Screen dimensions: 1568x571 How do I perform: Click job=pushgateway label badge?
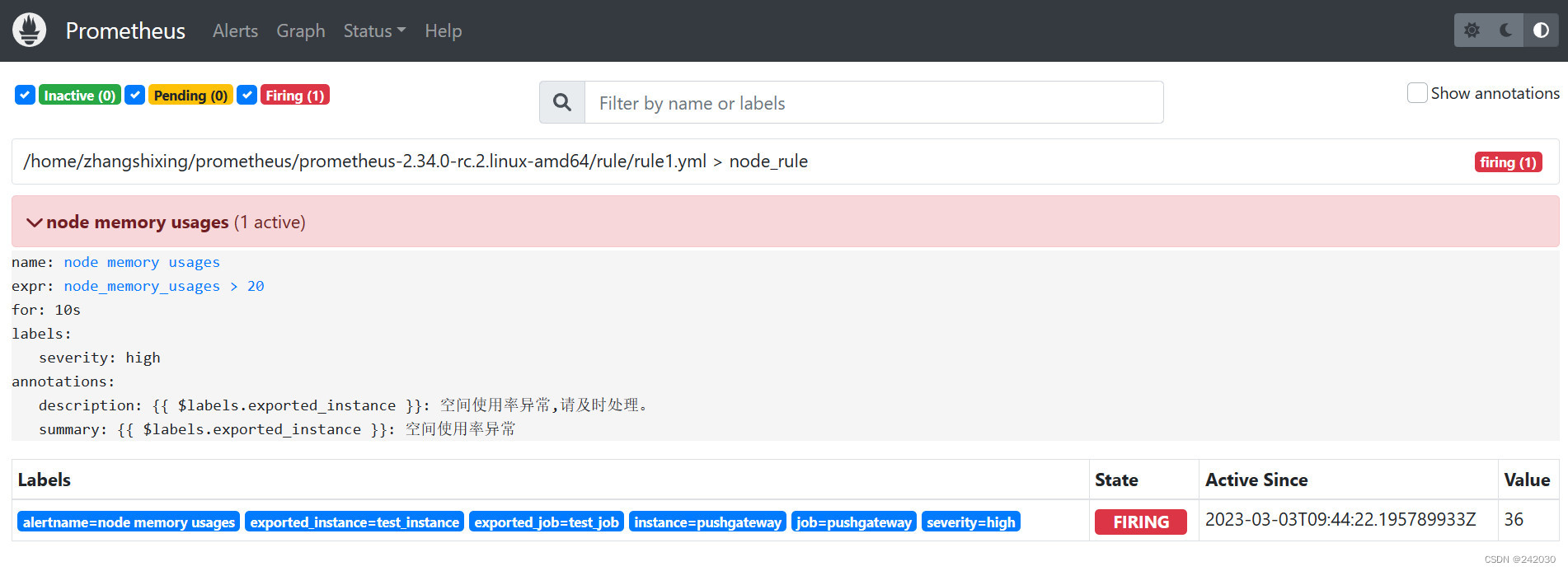click(x=854, y=522)
